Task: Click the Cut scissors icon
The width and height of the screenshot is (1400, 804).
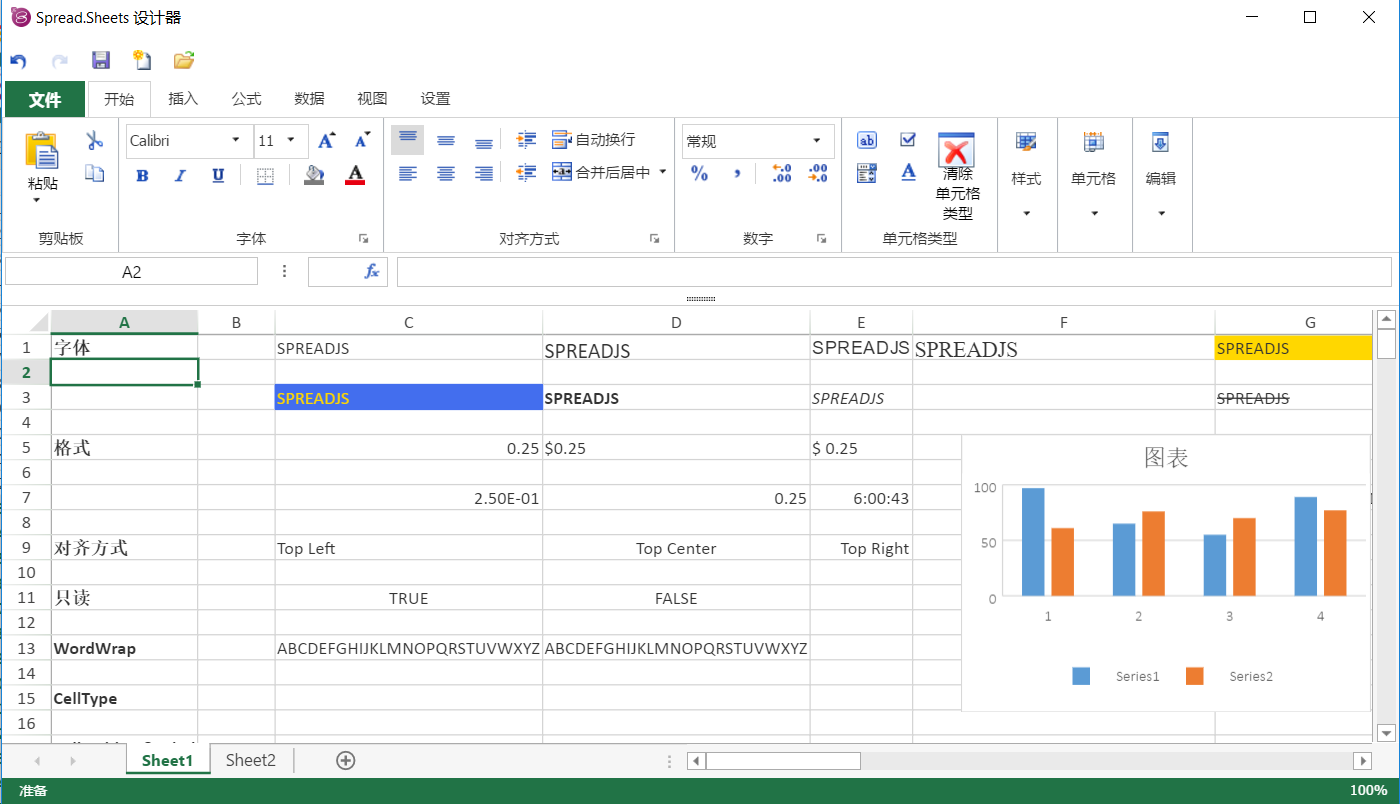Action: click(95, 140)
